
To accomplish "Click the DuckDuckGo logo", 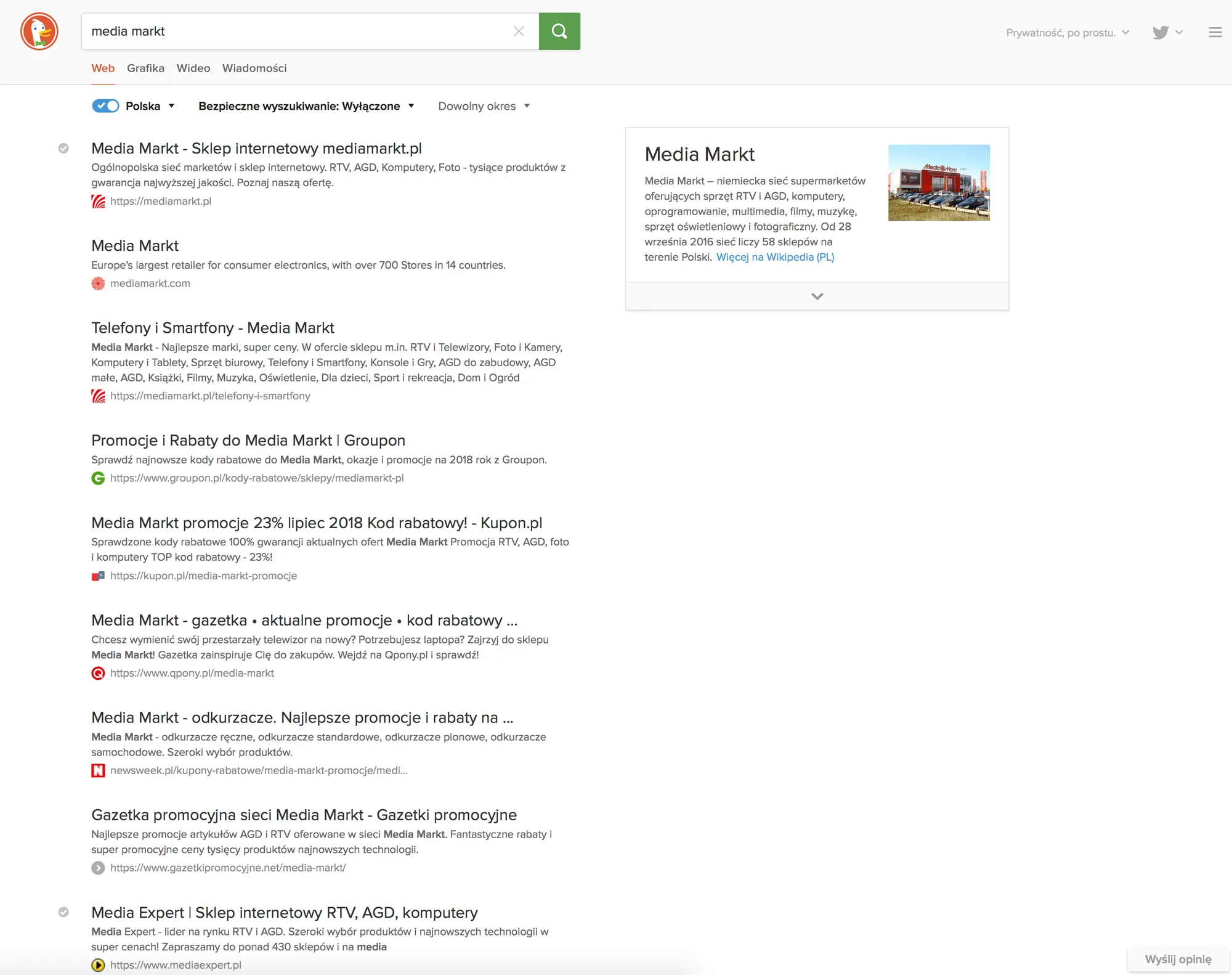I will click(39, 31).
